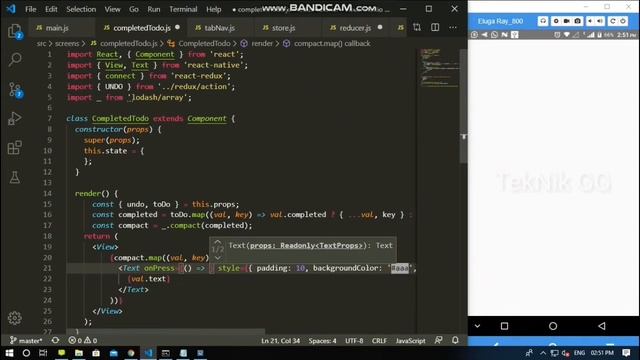Open the Run menu

(x=154, y=9)
